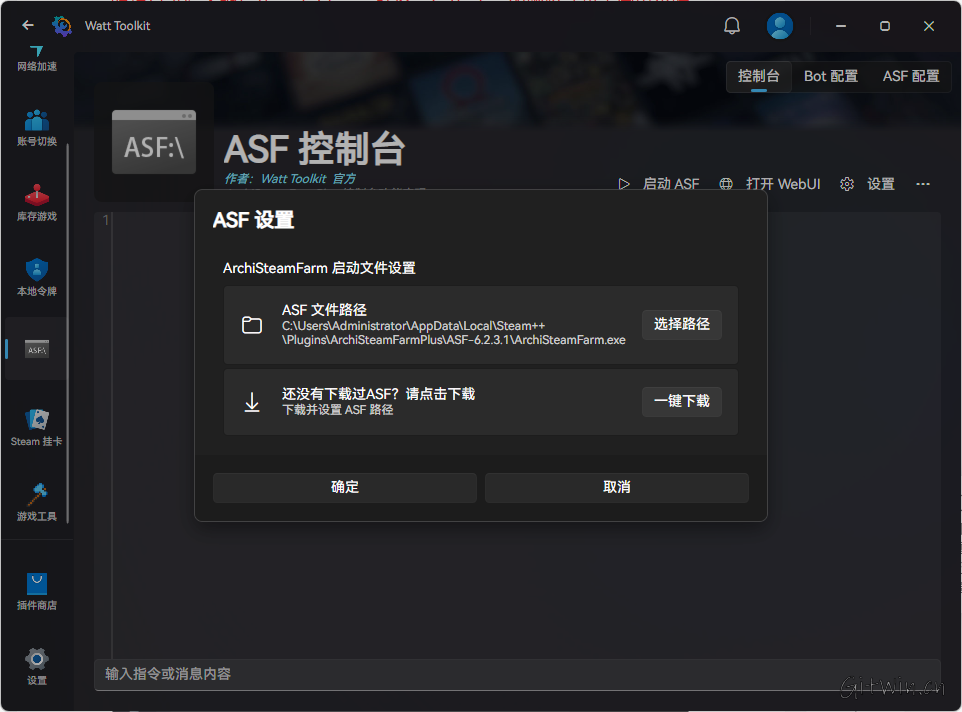Open the sidebar 设置 gear
This screenshot has width=962, height=712.
click(36, 667)
